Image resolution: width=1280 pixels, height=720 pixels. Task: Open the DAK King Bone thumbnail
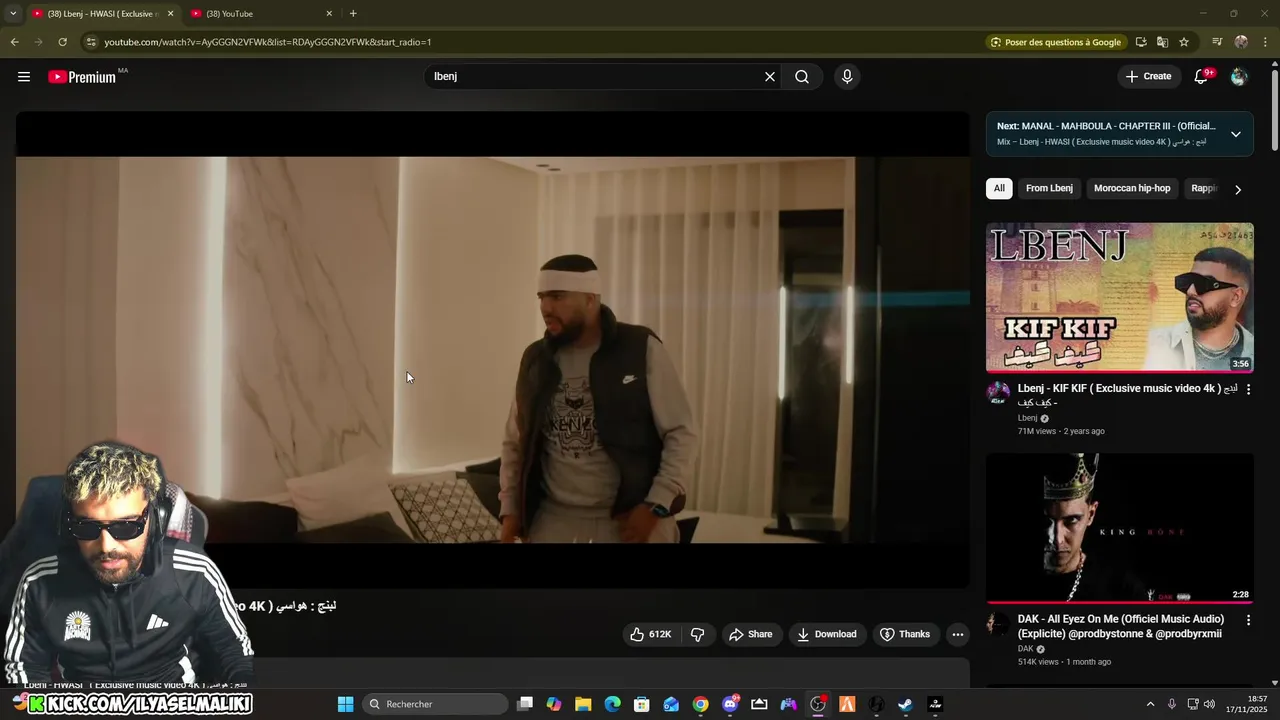[x=1120, y=529]
